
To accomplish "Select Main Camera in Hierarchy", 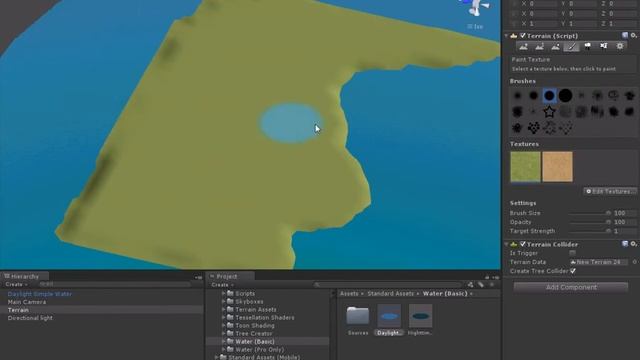I will (27, 302).
